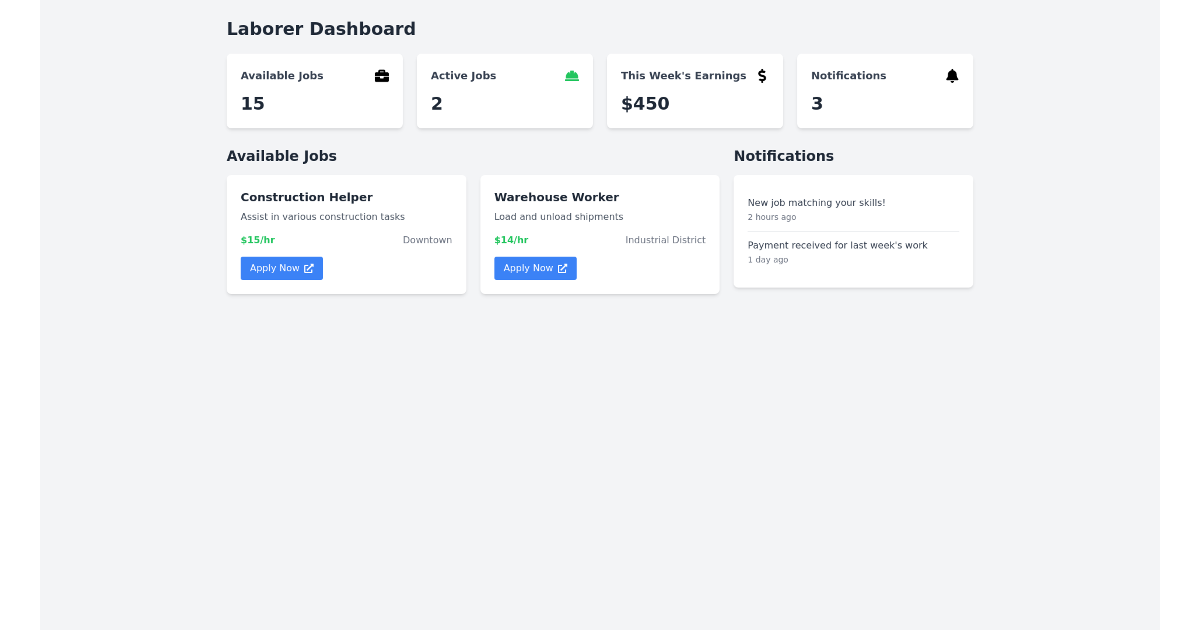This screenshot has height=630, width=1200.
Task: Open the Warehouse Worker job card
Action: point(600,233)
